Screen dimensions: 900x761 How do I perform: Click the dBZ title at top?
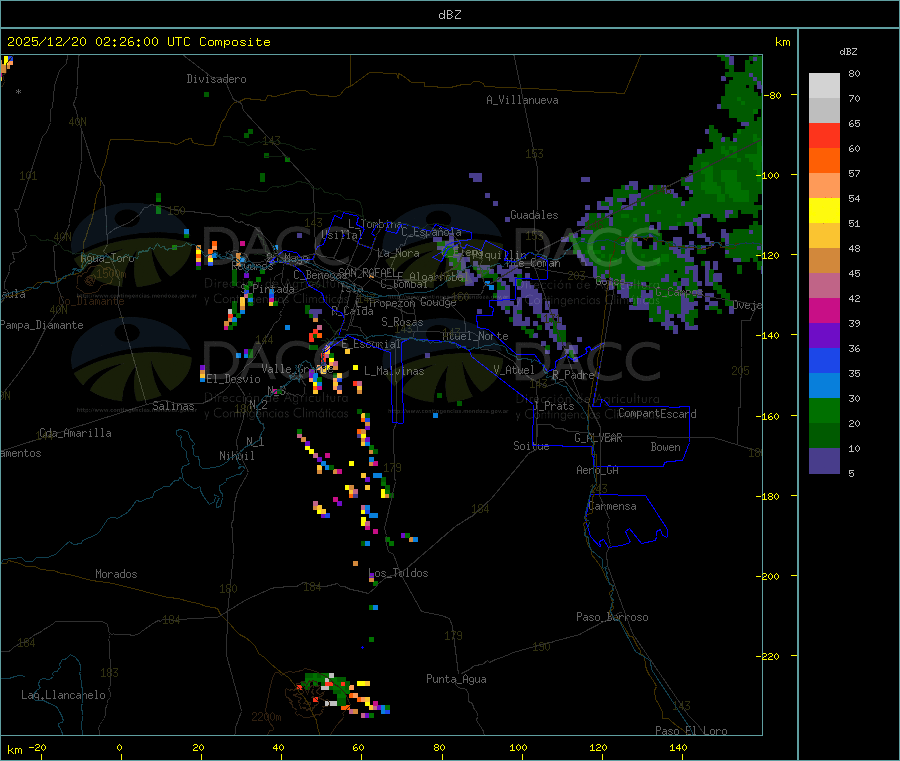(449, 15)
